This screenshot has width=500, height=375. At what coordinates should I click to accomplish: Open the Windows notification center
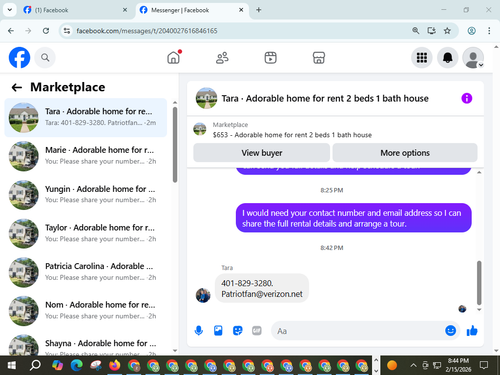click(484, 365)
